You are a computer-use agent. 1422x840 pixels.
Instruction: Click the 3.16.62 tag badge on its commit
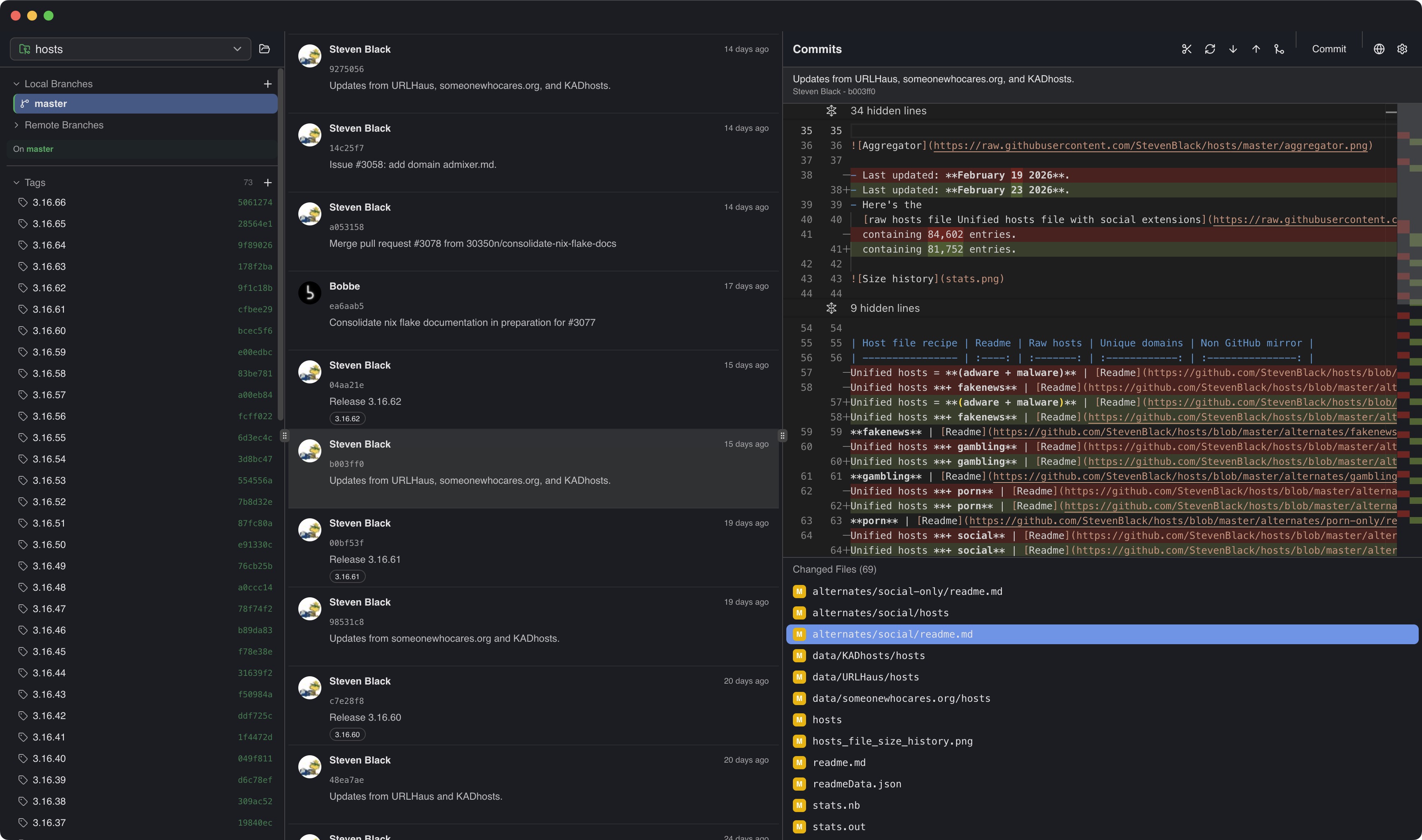[x=347, y=418]
